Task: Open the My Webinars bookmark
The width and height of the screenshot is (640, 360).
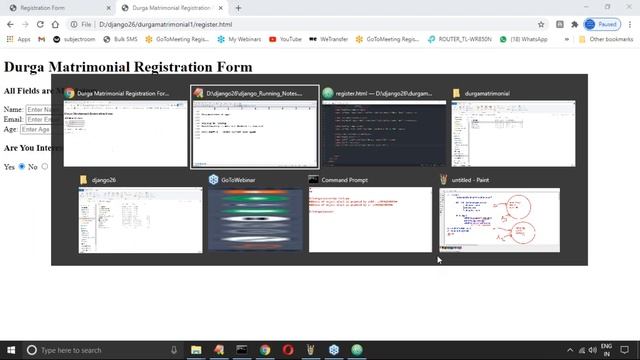Action: [239, 39]
